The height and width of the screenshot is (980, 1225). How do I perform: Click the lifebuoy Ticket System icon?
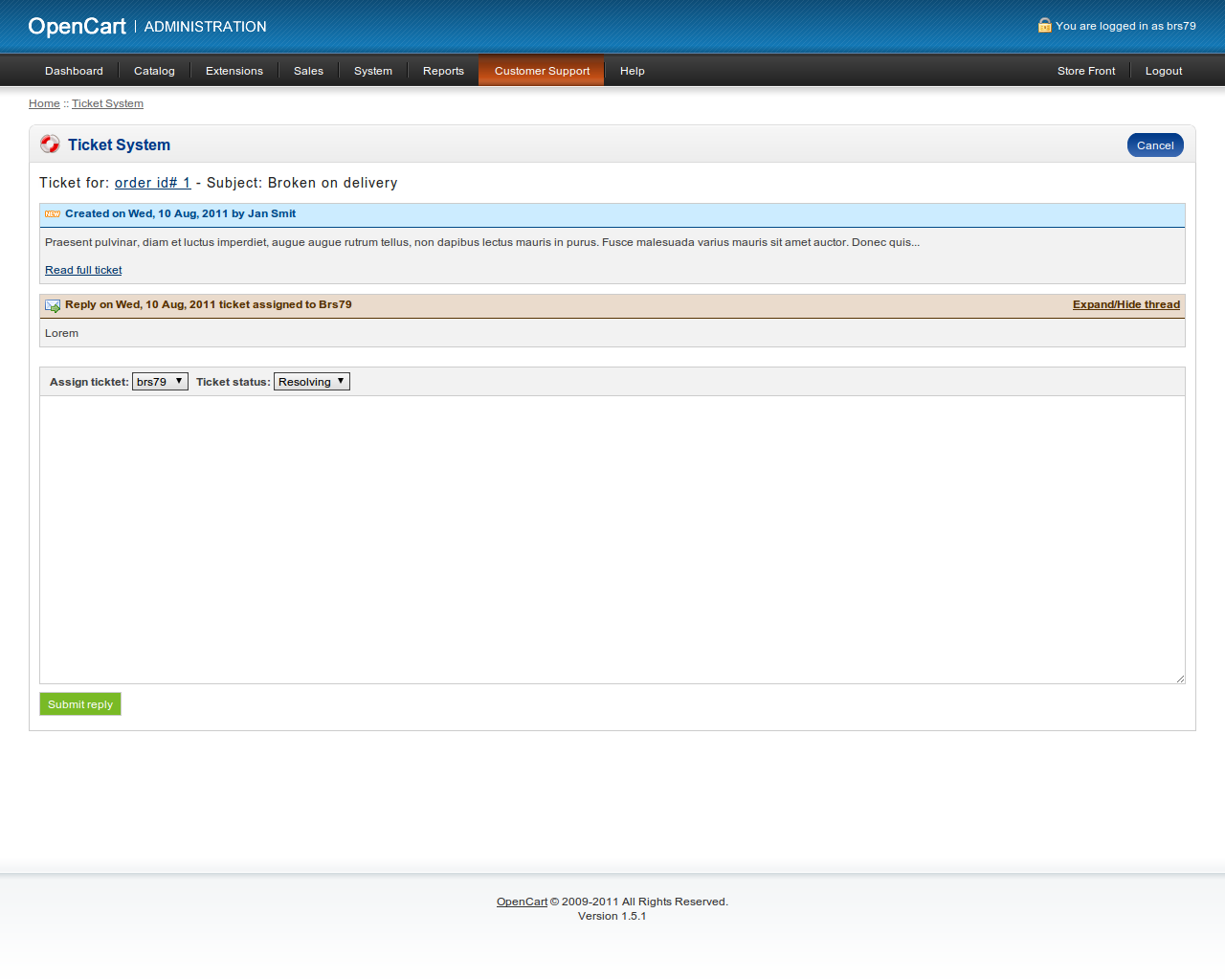[50, 144]
